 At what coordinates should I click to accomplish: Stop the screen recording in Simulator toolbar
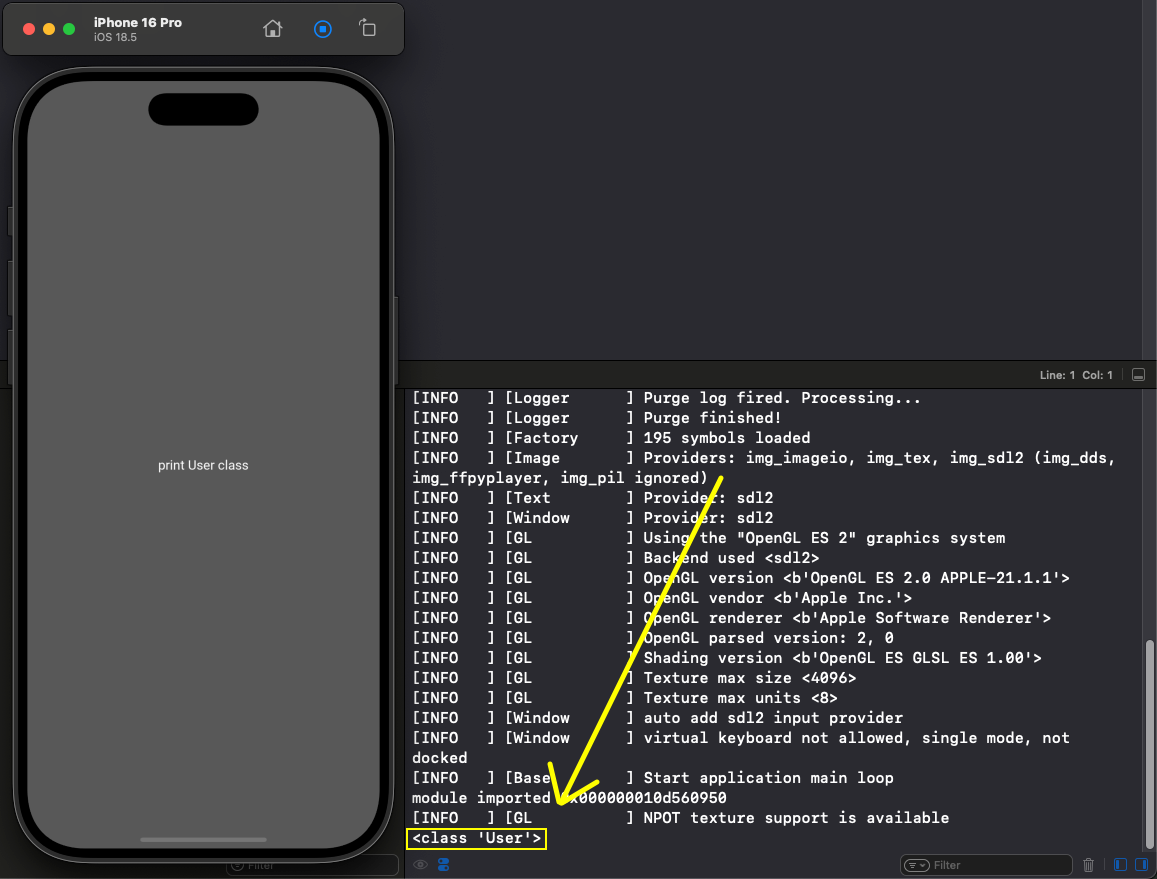click(322, 29)
